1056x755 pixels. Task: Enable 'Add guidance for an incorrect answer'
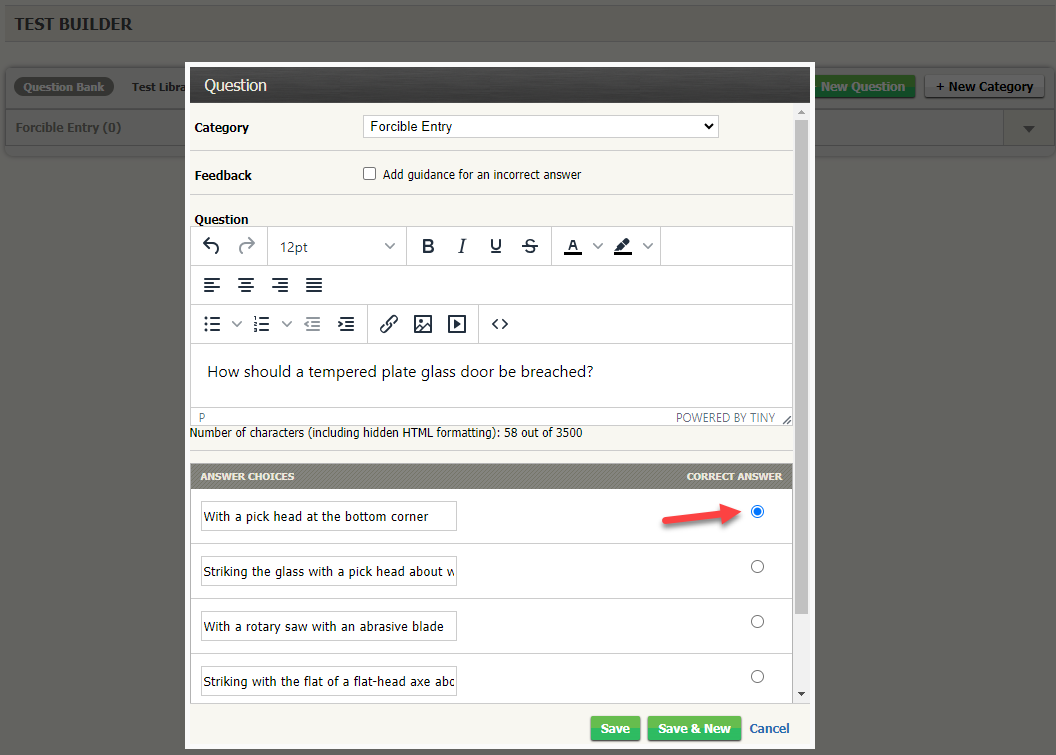pos(369,173)
